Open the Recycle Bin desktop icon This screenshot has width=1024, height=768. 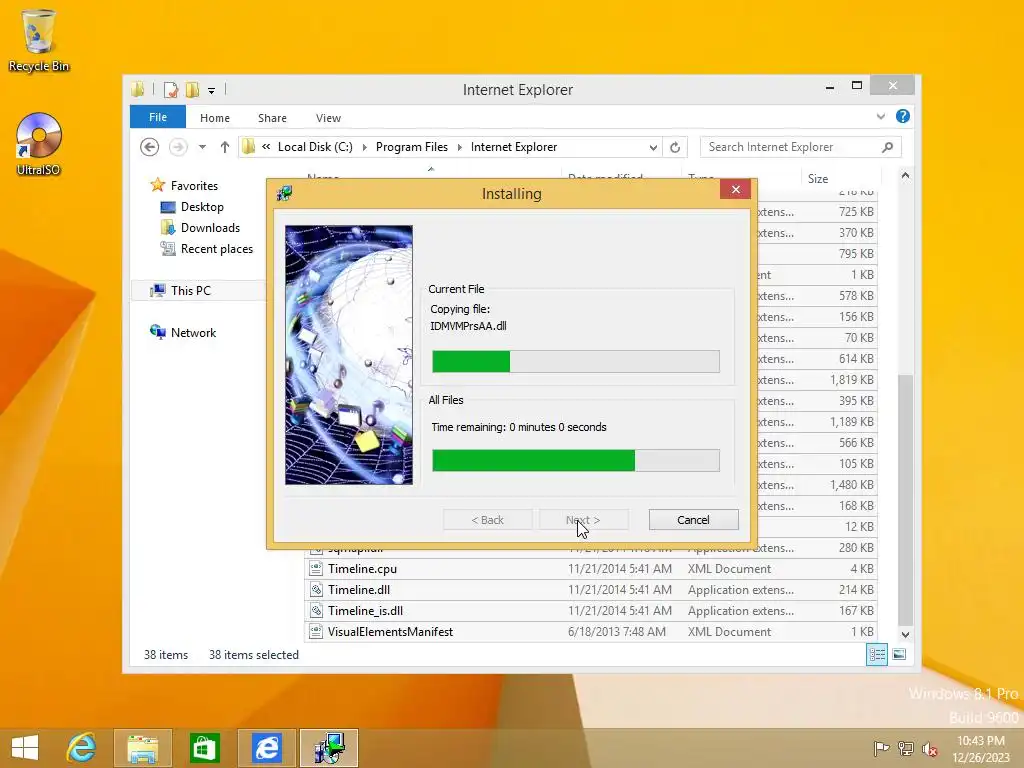39,40
